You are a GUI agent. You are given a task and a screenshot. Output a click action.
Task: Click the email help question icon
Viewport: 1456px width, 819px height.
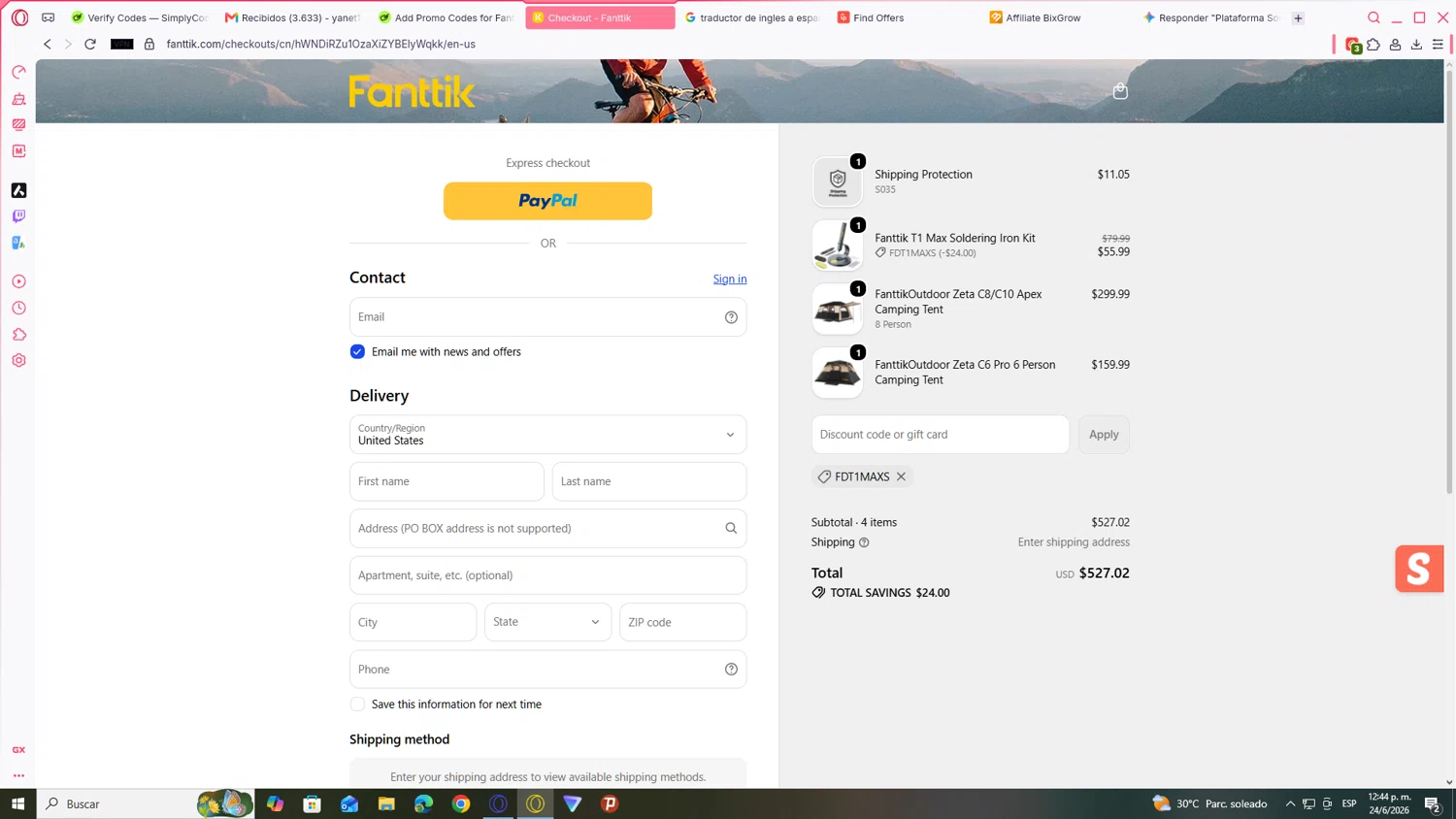[731, 317]
